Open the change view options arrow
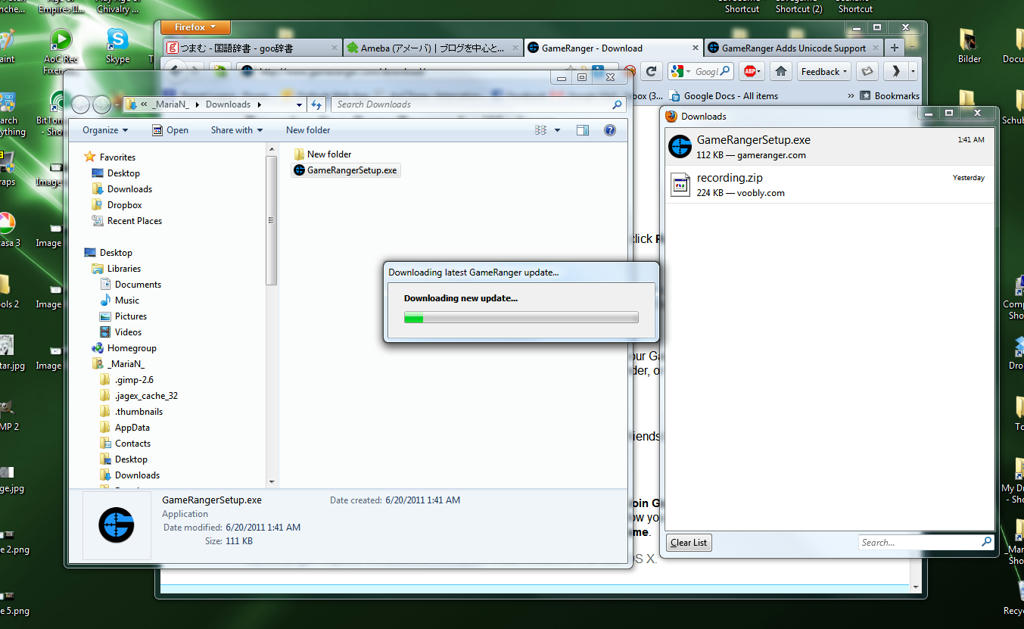The width and height of the screenshot is (1024, 629). [556, 130]
